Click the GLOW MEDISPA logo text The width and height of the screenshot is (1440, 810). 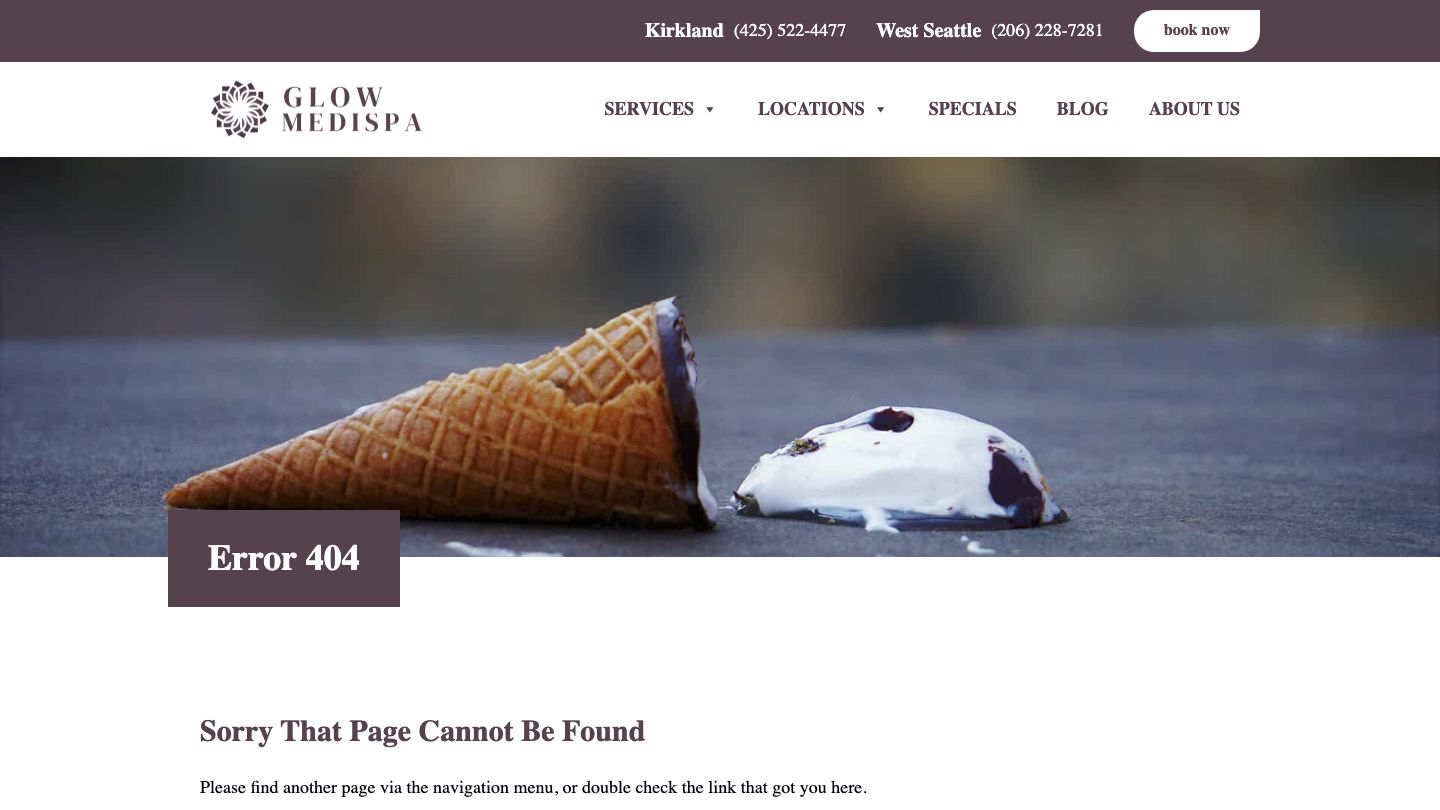pos(351,110)
